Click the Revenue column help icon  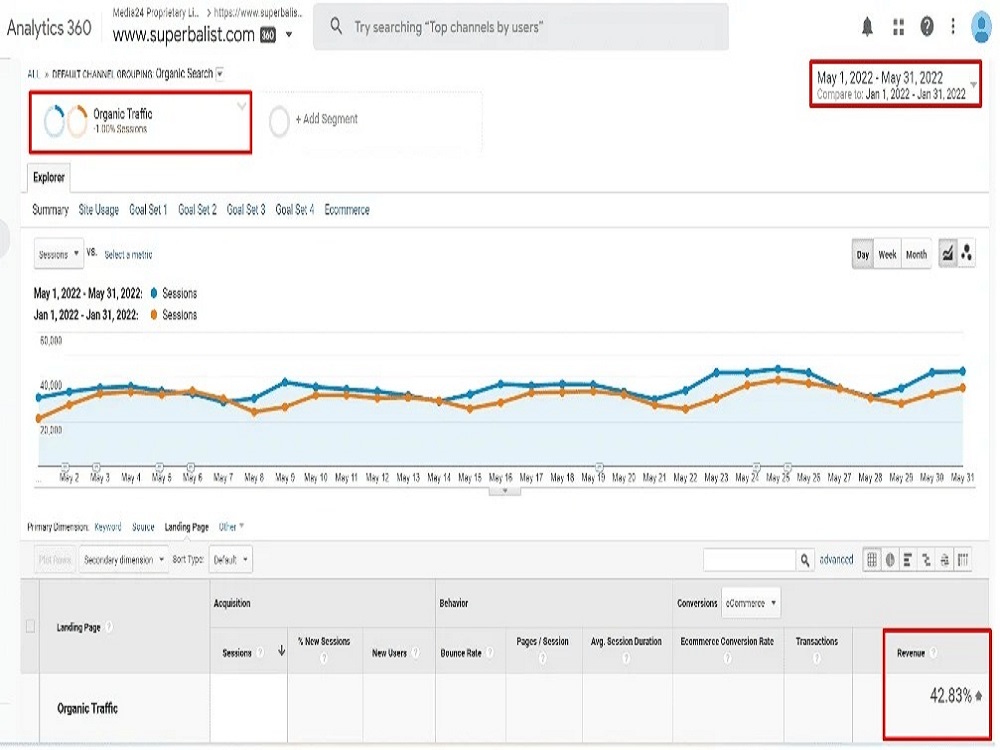point(933,652)
